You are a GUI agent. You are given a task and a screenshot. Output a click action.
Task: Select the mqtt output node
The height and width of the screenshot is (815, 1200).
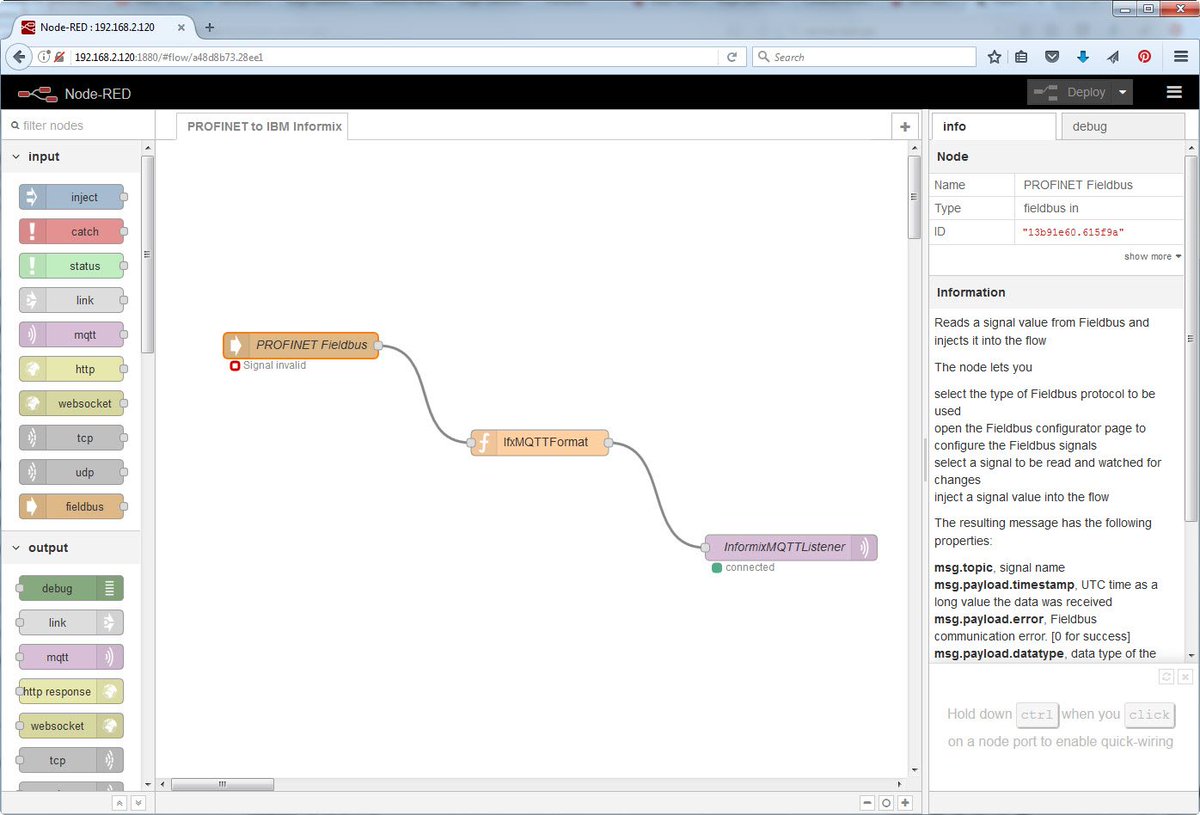(x=71, y=657)
